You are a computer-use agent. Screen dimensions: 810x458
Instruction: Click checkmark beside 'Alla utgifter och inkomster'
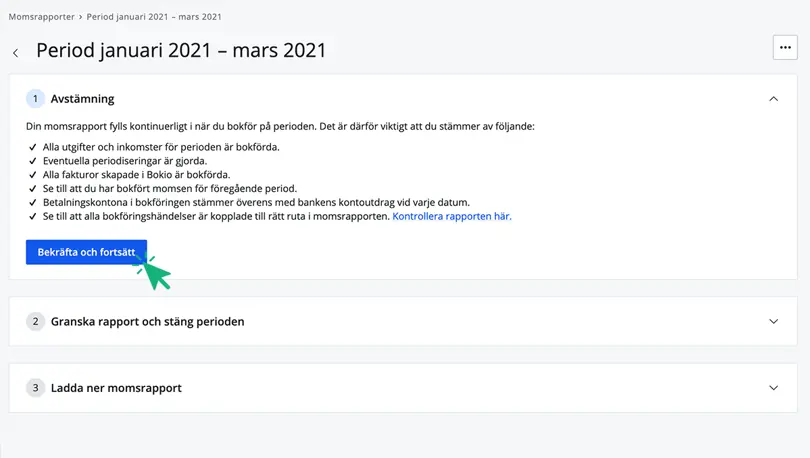pos(33,147)
